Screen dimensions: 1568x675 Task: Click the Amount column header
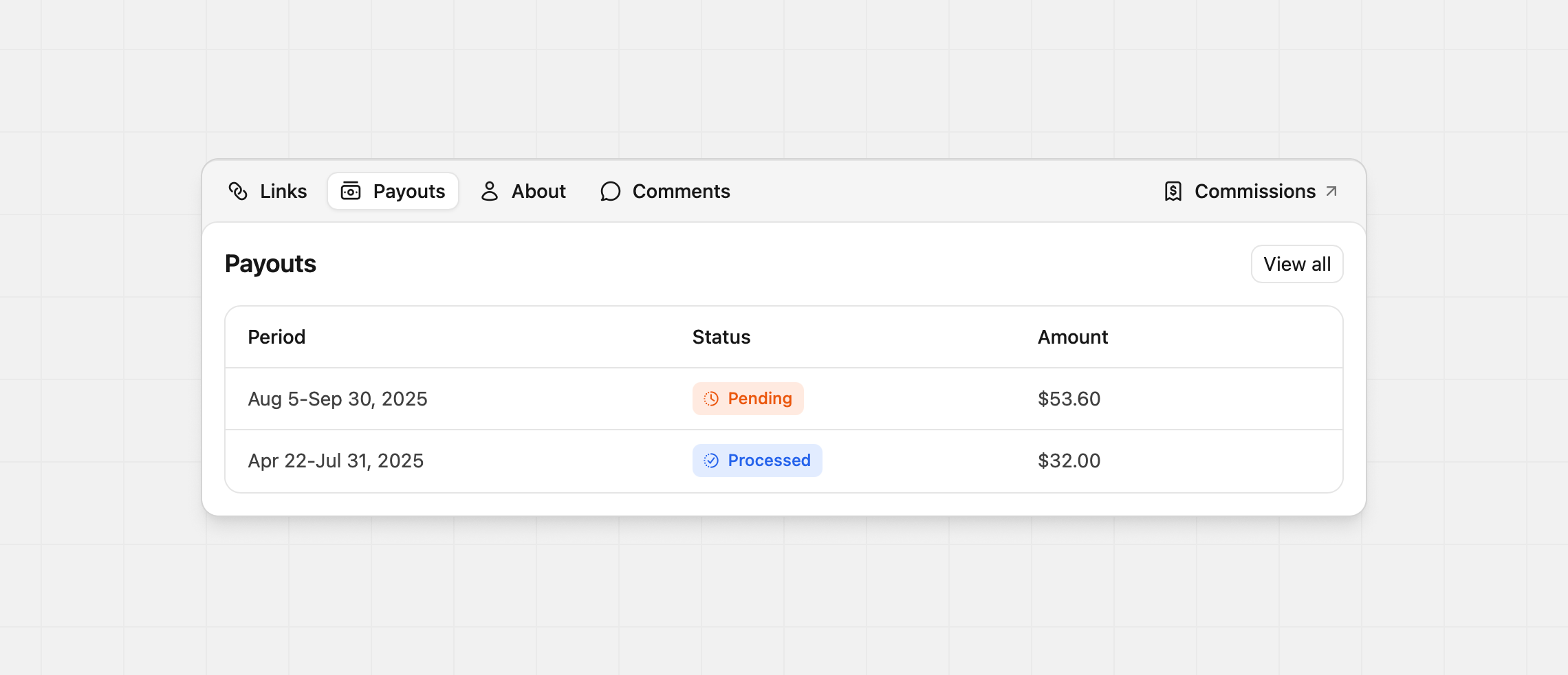pyautogui.click(x=1073, y=337)
